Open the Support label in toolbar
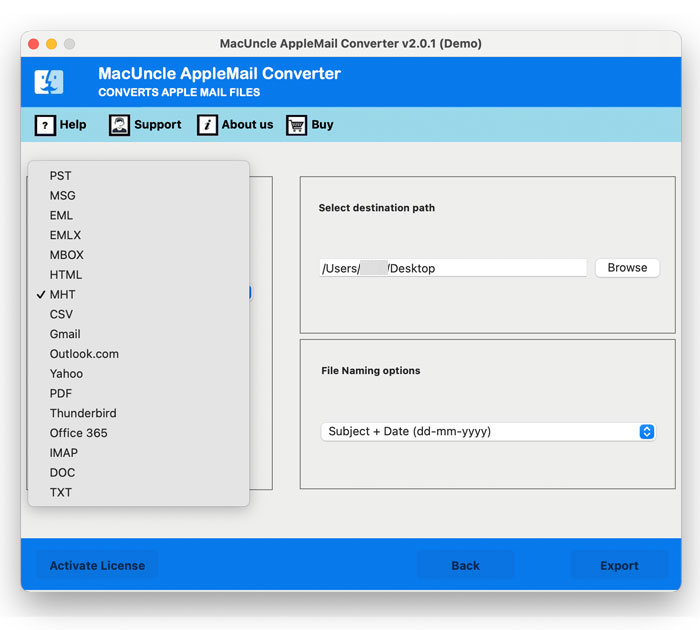The image size is (700, 630). pyautogui.click(x=158, y=125)
